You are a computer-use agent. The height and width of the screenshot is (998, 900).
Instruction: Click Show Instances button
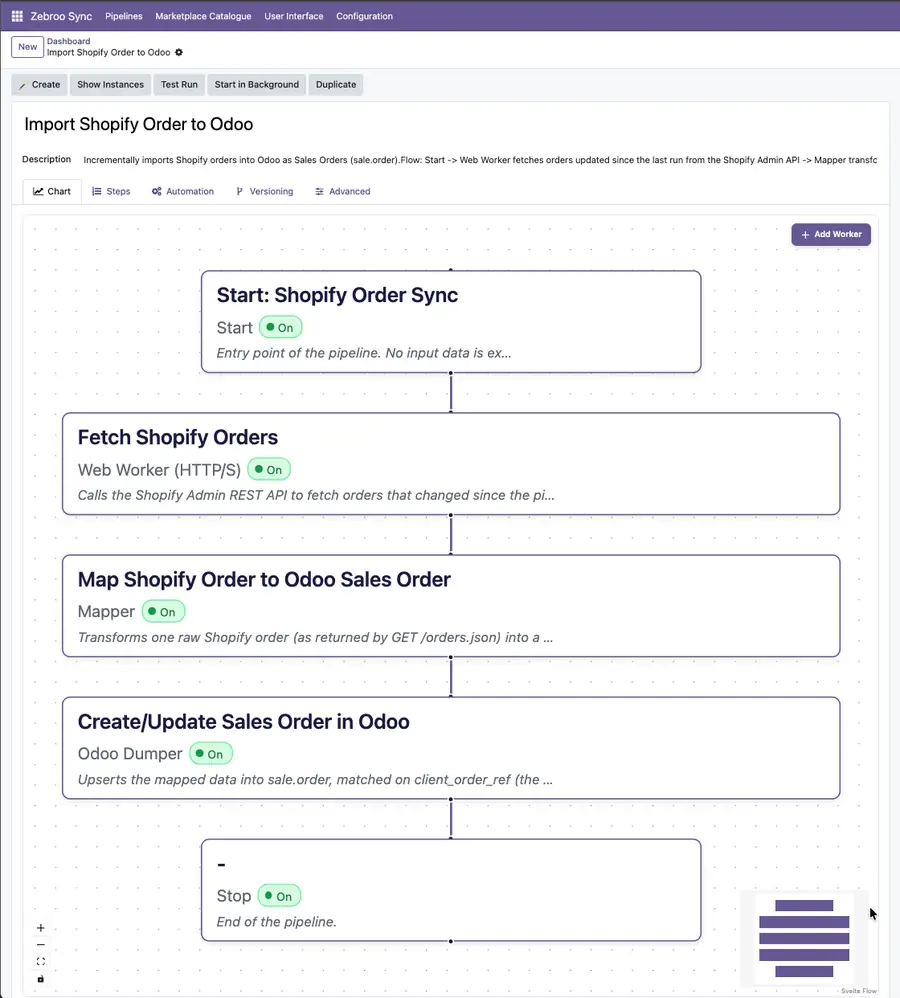[110, 85]
